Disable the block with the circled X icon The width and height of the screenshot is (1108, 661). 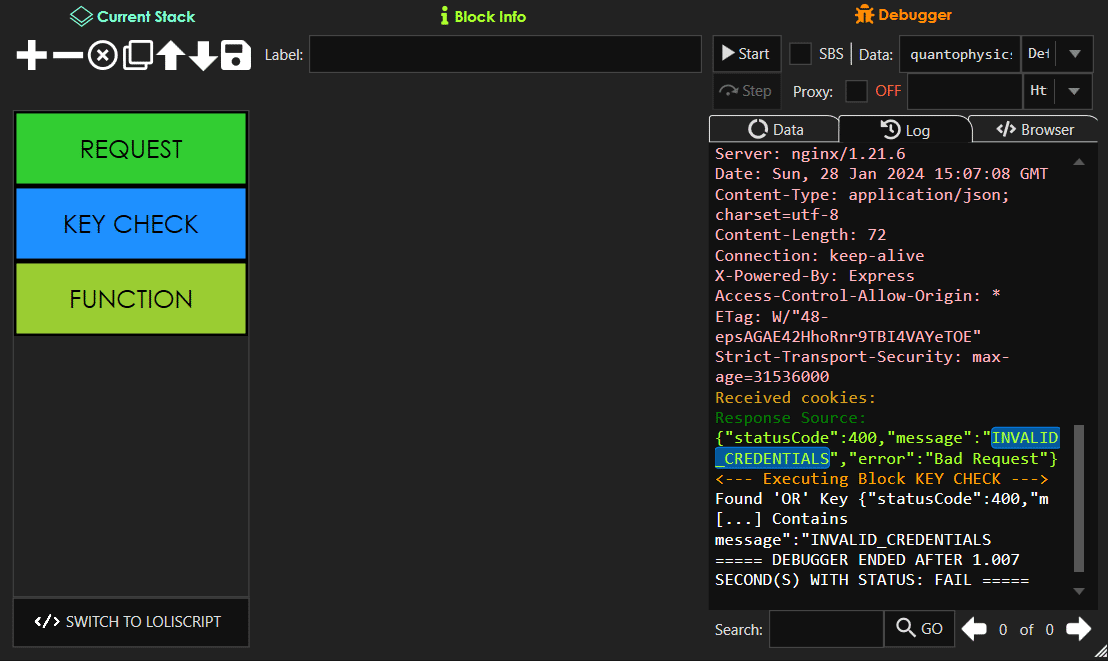tap(101, 55)
